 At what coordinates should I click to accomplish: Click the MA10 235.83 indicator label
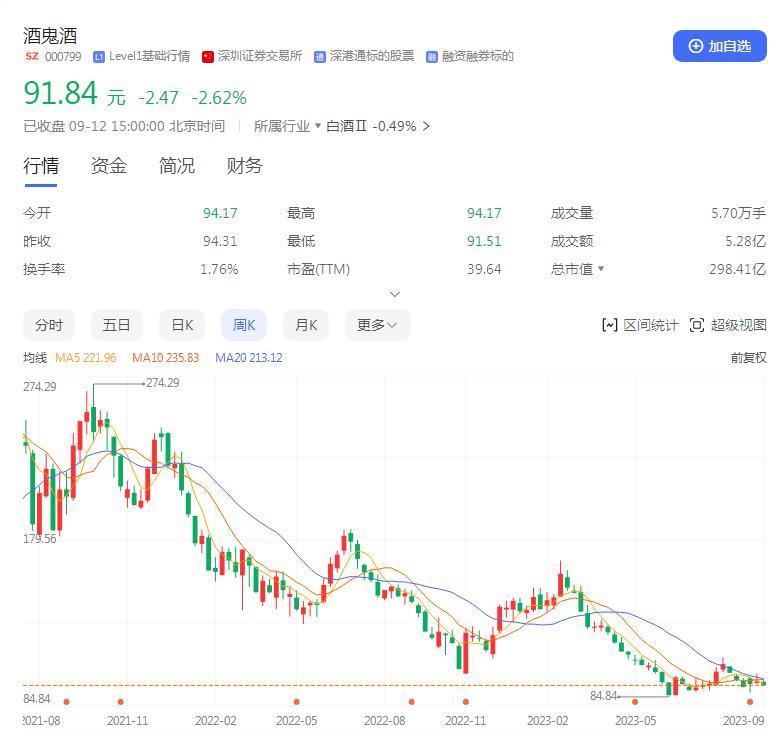(165, 358)
